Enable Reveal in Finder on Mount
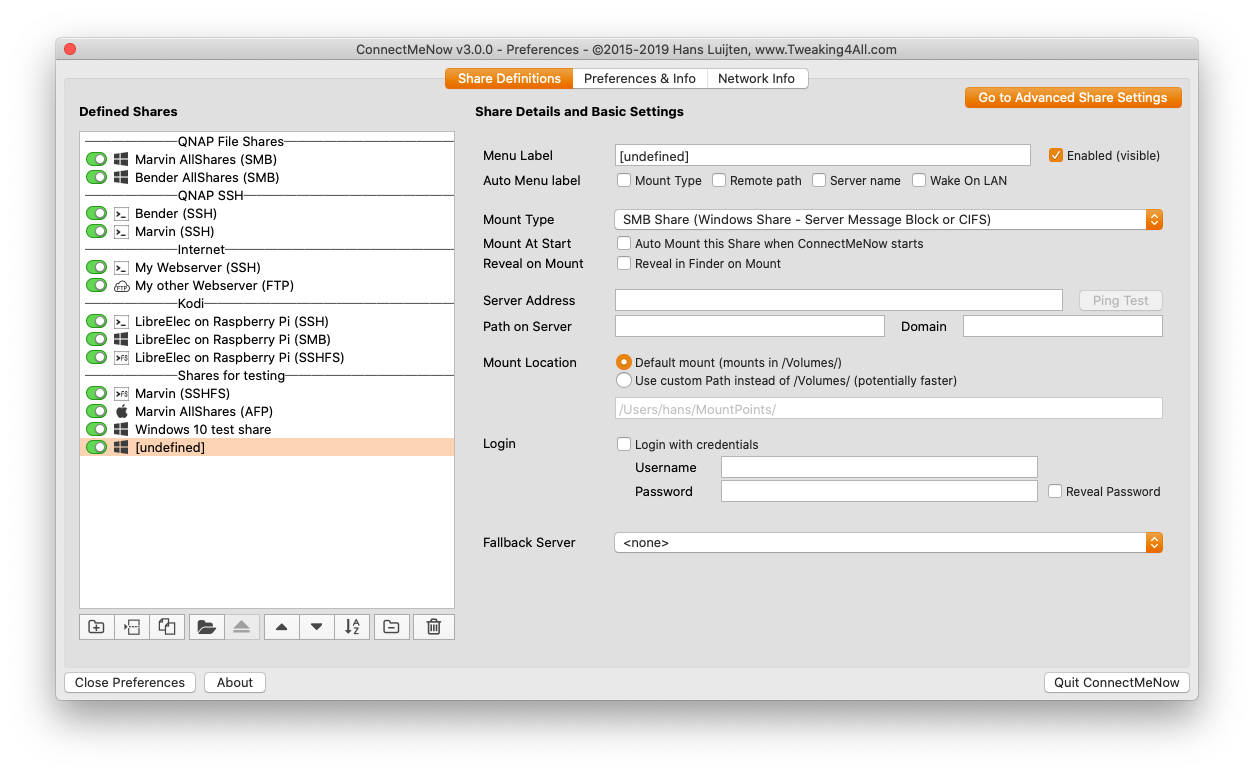 pos(624,263)
